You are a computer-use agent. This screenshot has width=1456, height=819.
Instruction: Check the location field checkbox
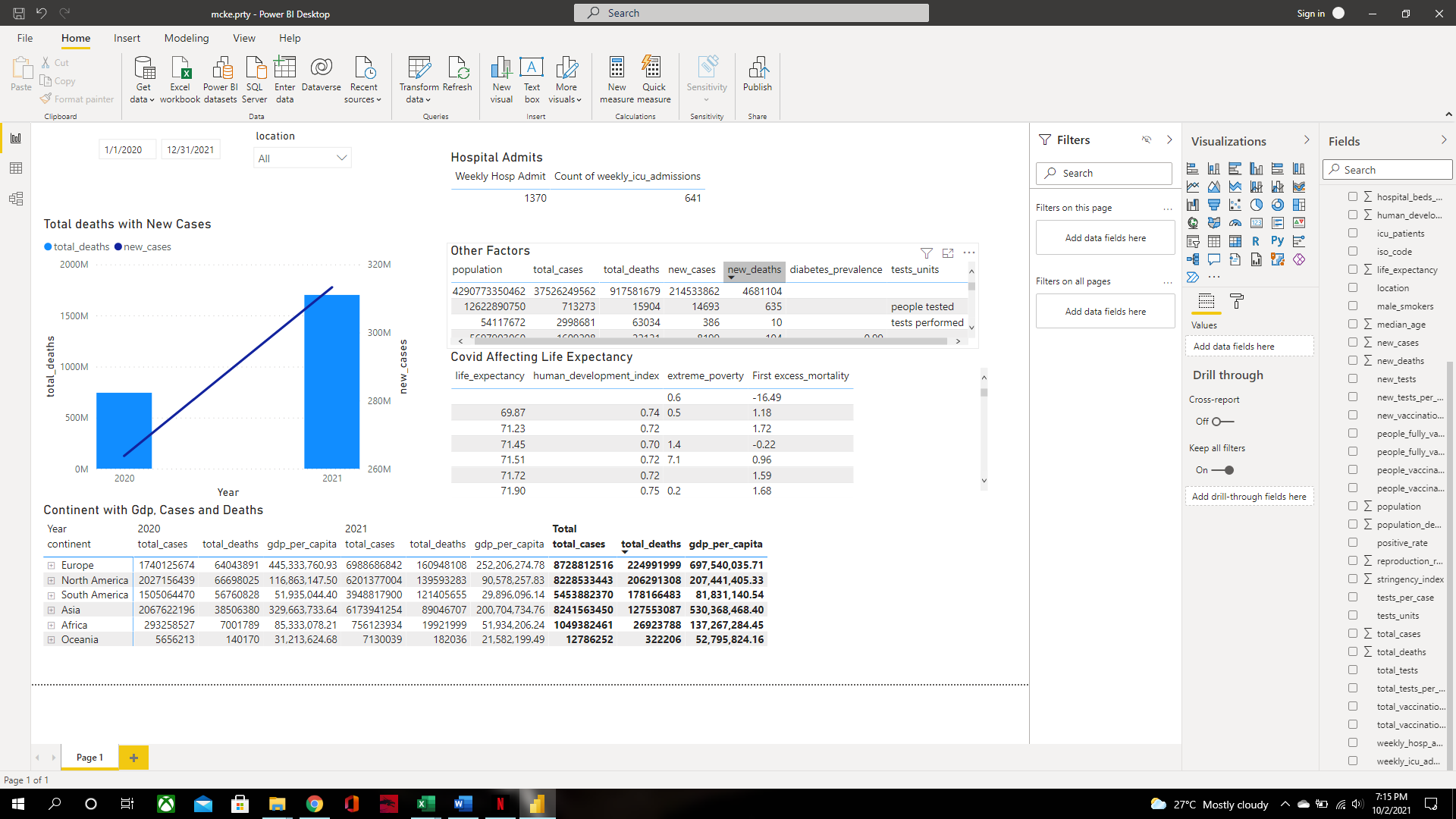tap(1353, 288)
